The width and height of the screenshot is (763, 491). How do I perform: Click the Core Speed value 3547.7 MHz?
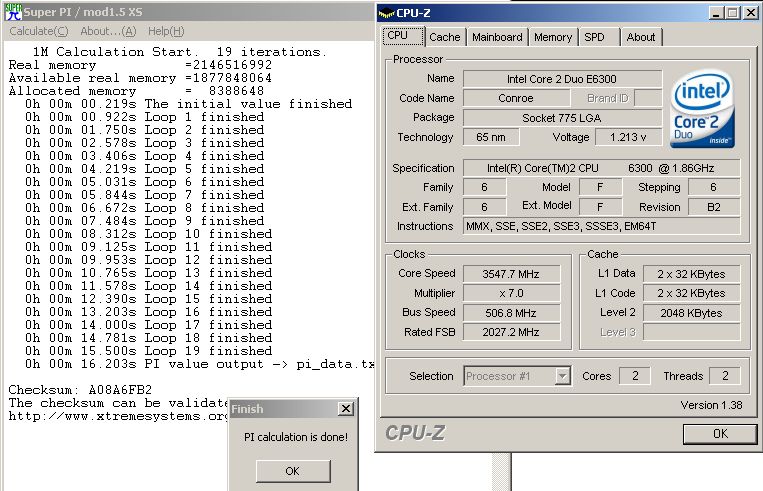tap(511, 274)
